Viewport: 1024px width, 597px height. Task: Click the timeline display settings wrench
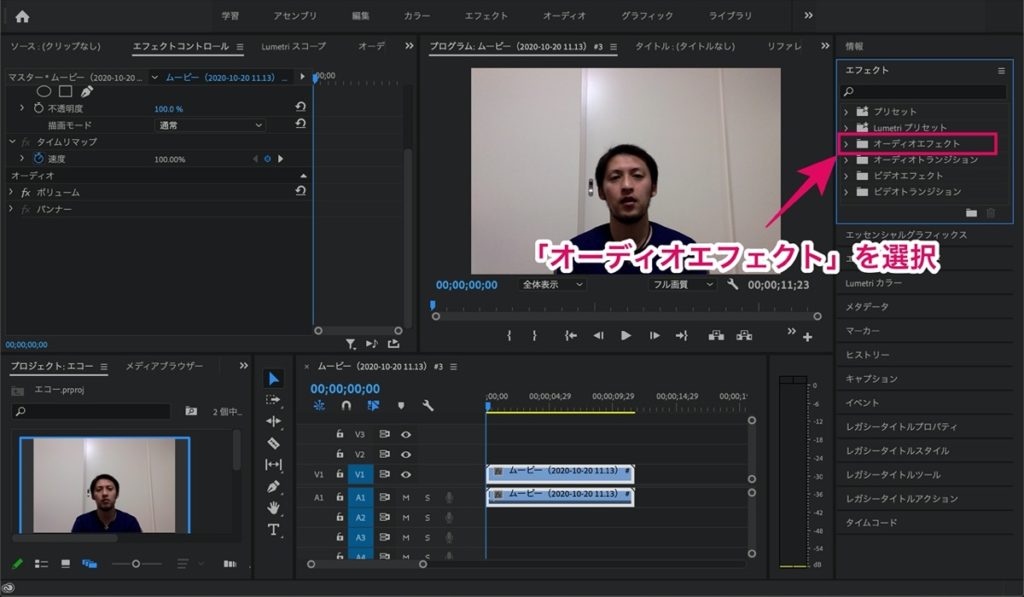(428, 406)
